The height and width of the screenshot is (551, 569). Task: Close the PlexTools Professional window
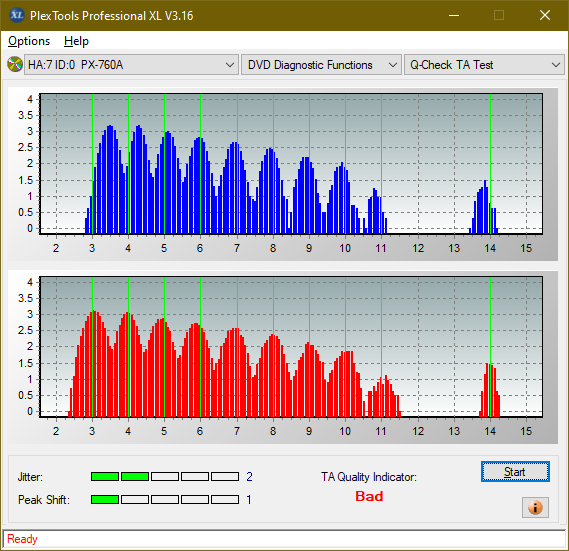tap(545, 15)
